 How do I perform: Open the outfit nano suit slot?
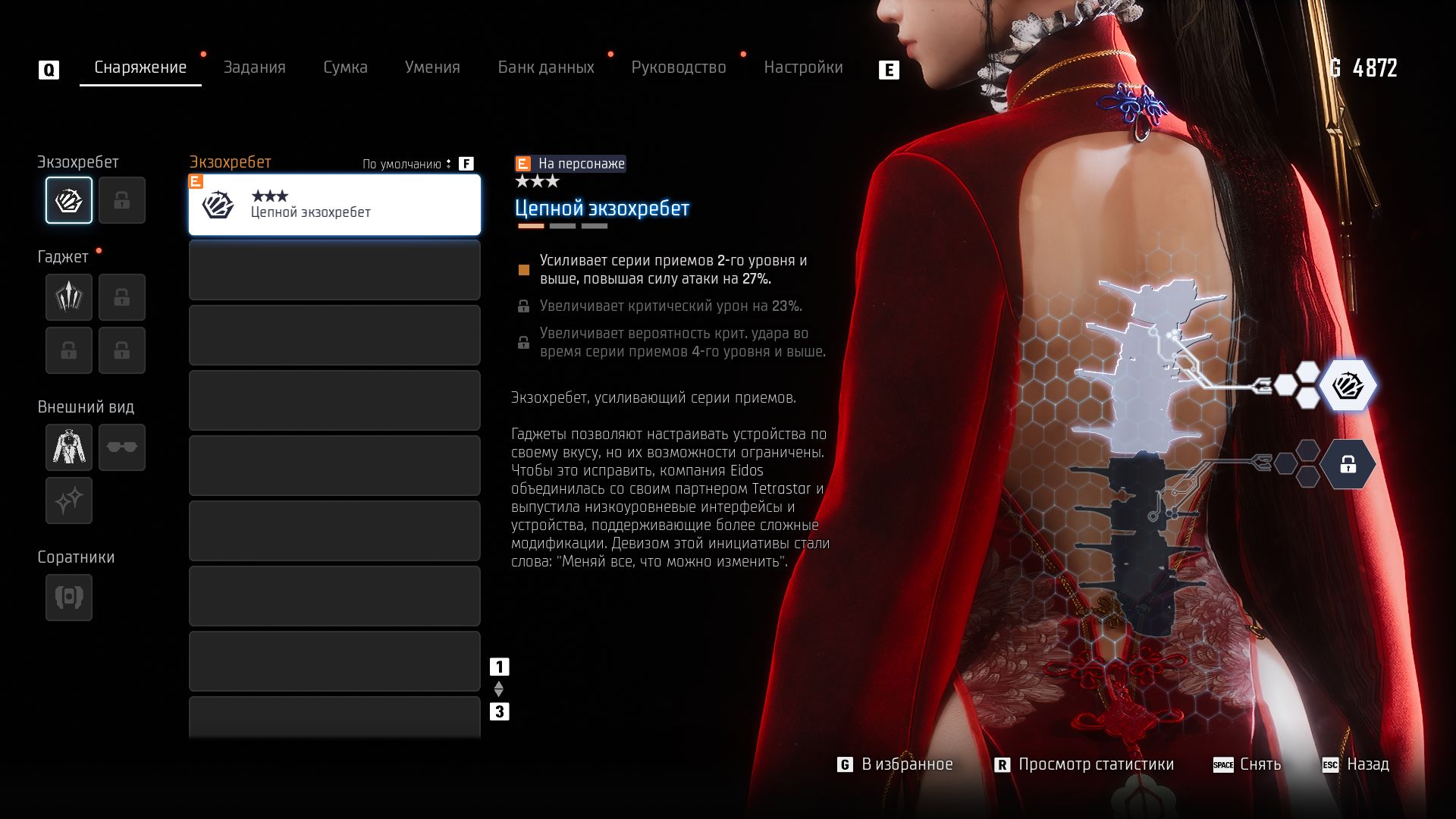[x=69, y=447]
